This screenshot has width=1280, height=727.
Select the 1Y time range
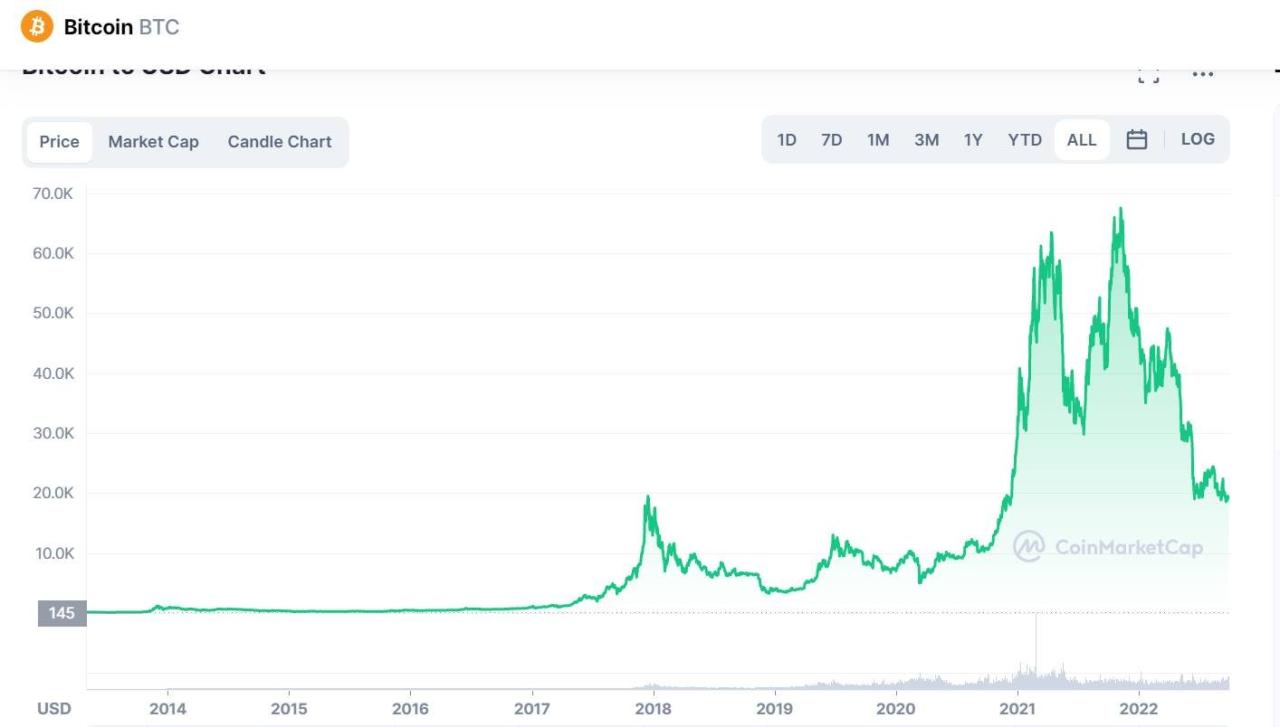(973, 140)
